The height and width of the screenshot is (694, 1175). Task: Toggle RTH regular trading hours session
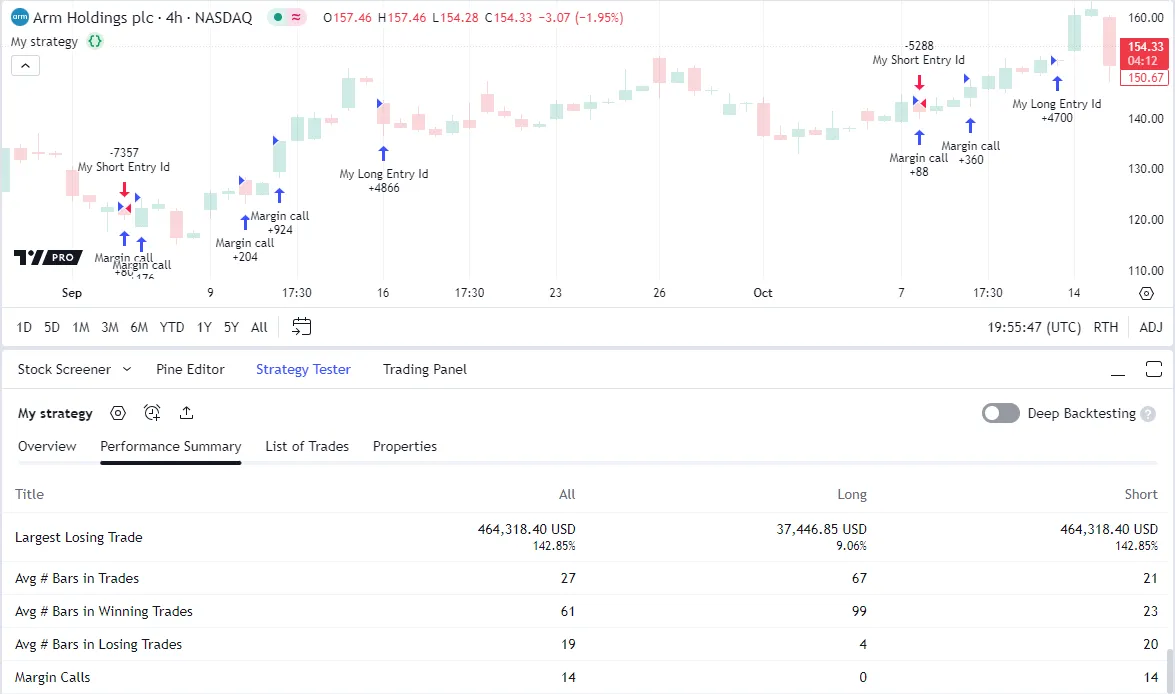click(1106, 327)
